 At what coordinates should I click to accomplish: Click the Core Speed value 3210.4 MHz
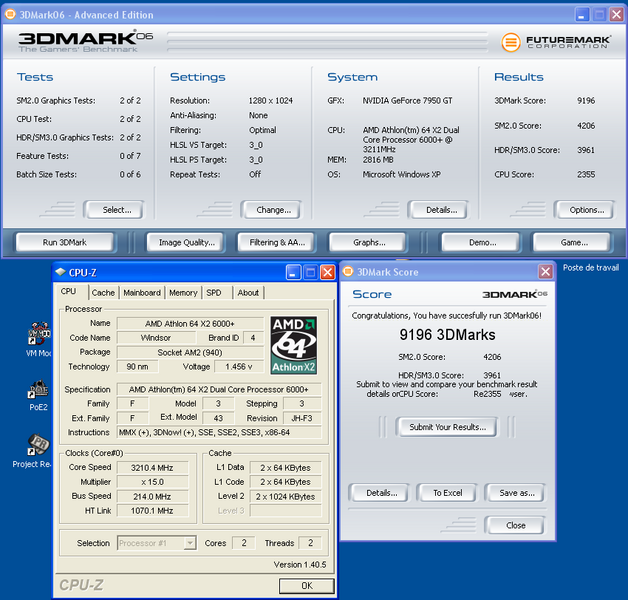click(x=152, y=467)
